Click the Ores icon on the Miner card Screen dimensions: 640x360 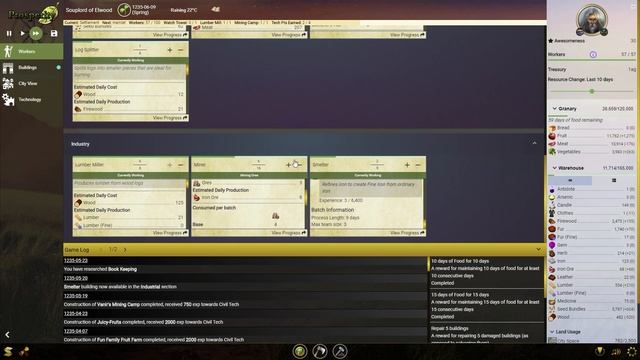point(196,183)
